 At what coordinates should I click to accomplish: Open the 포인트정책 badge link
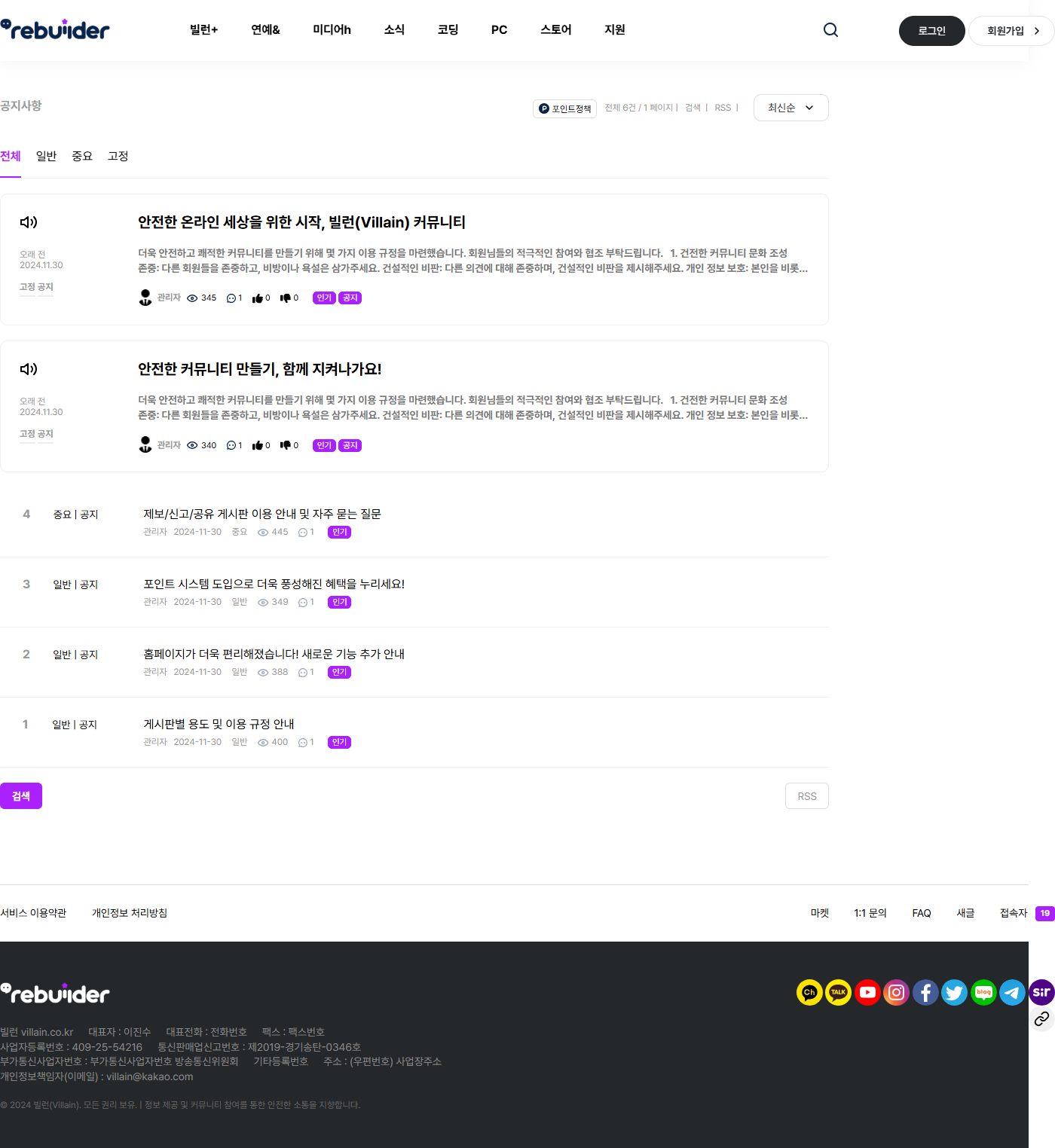click(564, 108)
